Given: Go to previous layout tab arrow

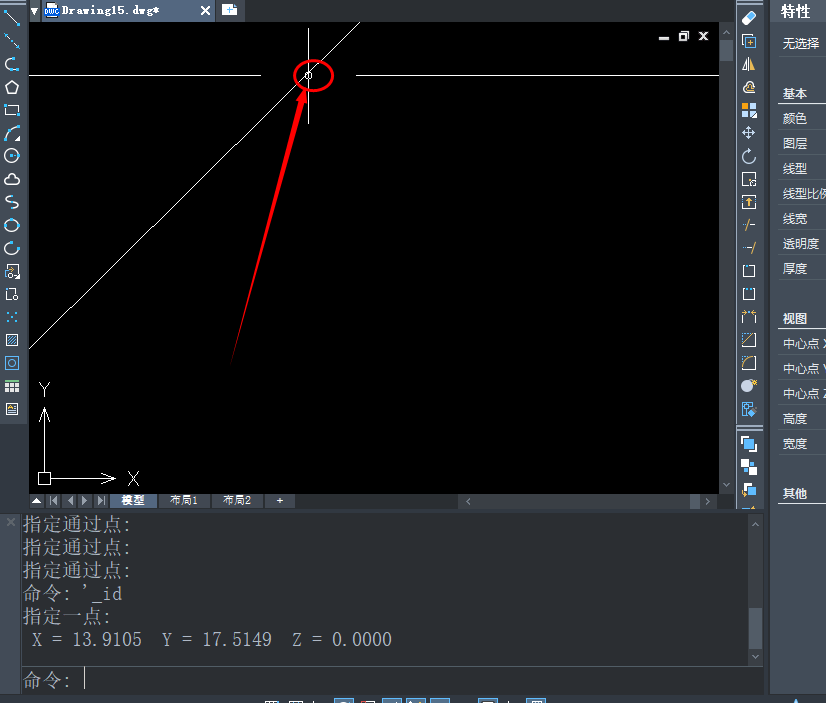Looking at the screenshot, I should click(x=71, y=500).
